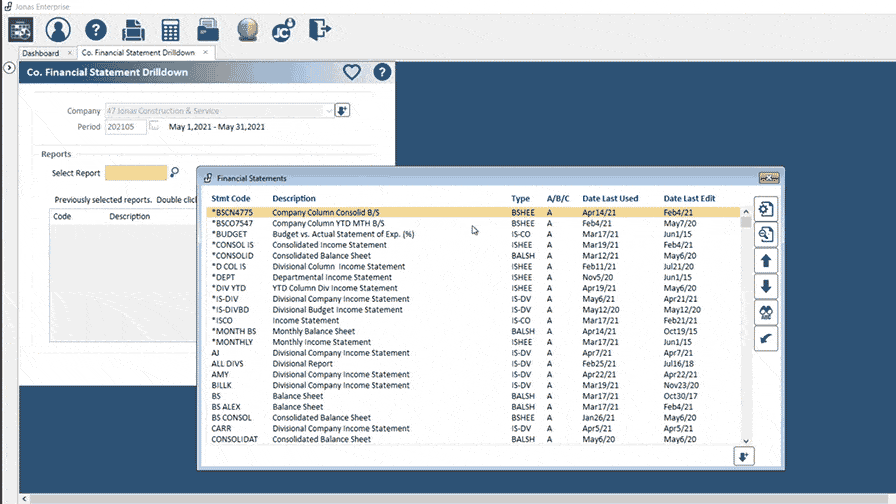Screen dimensions: 896x504
Task: Click the list scrollbar up arrow
Action: pos(746,212)
